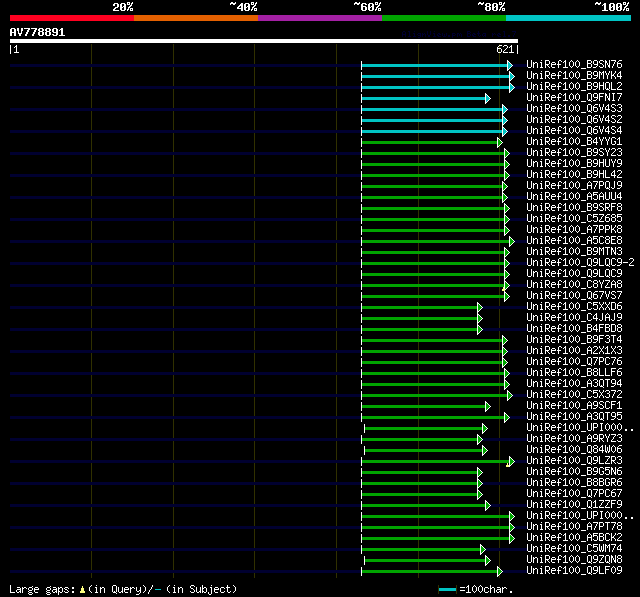Open hit UniRef100_B9HQL2
The width and height of the screenshot is (640, 597).
(574, 87)
